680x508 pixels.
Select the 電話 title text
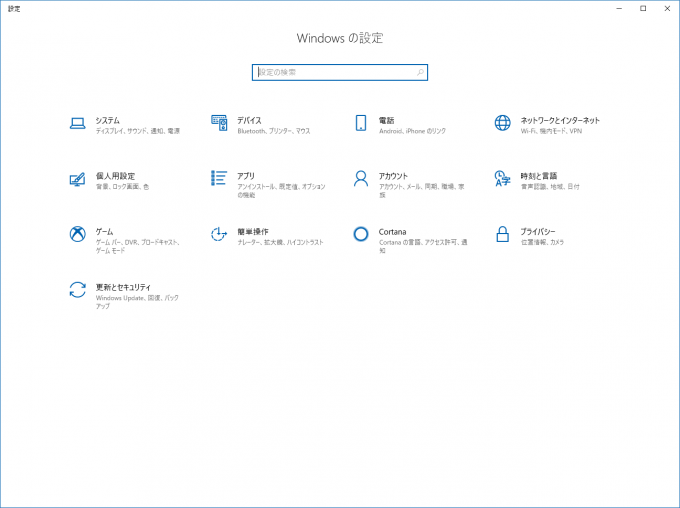click(x=386, y=121)
